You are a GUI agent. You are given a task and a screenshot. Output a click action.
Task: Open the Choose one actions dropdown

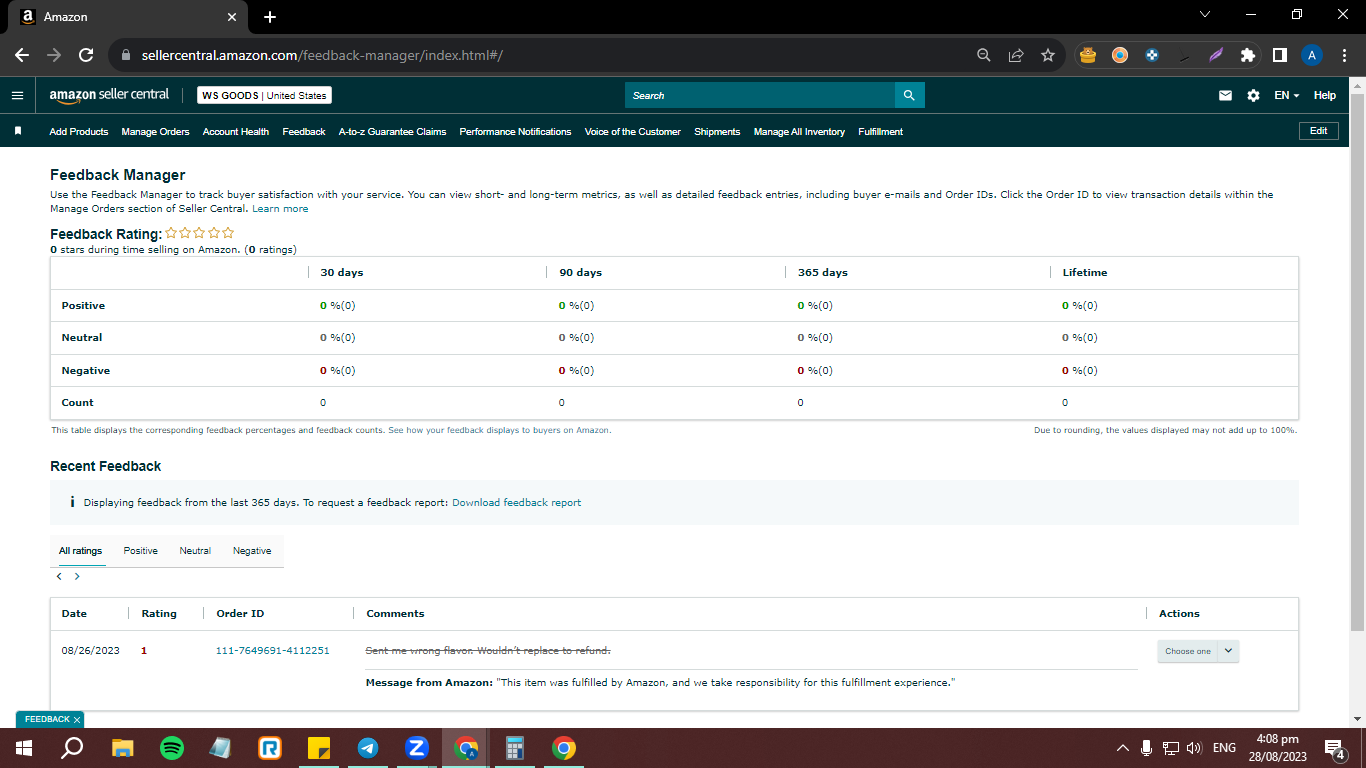point(1198,651)
